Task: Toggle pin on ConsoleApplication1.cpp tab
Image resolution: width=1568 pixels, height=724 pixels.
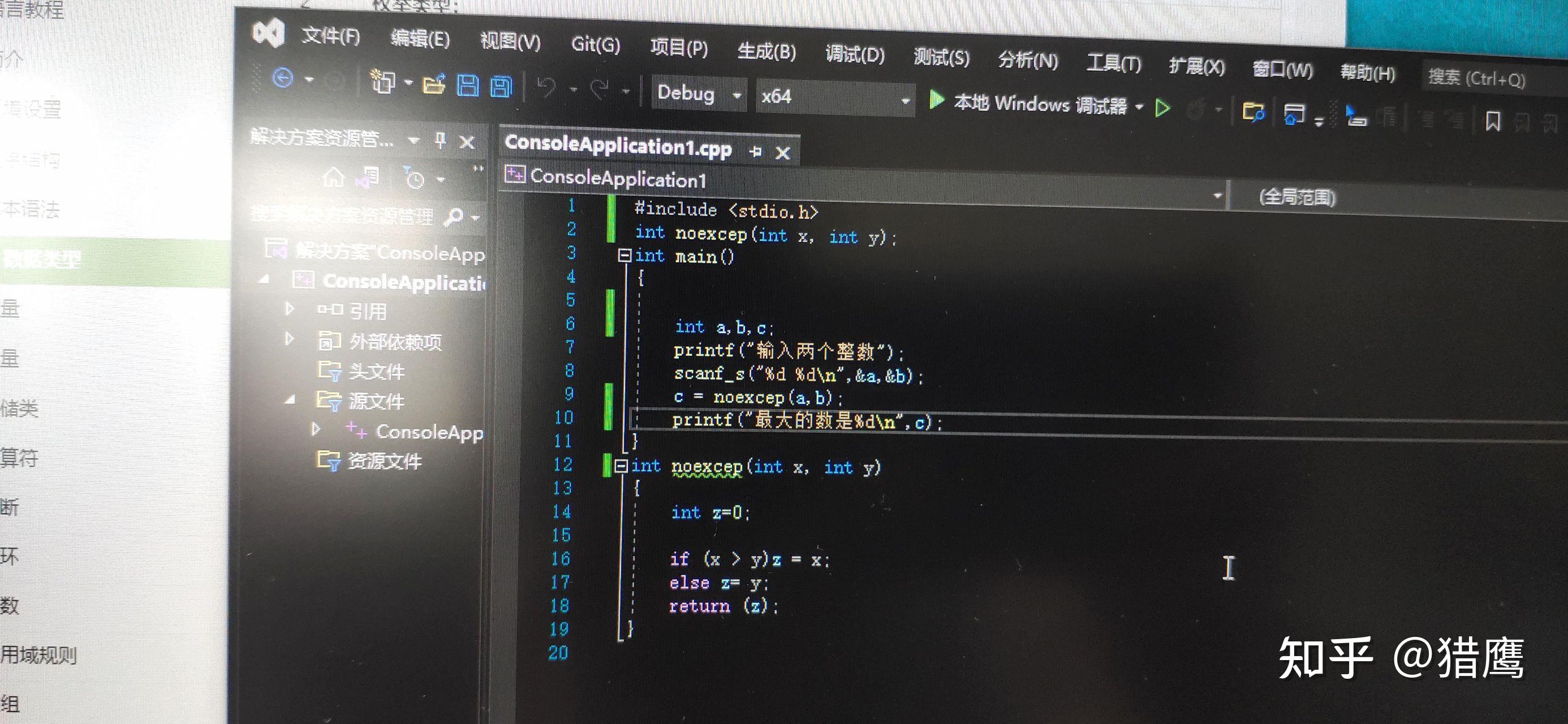Action: [756, 152]
